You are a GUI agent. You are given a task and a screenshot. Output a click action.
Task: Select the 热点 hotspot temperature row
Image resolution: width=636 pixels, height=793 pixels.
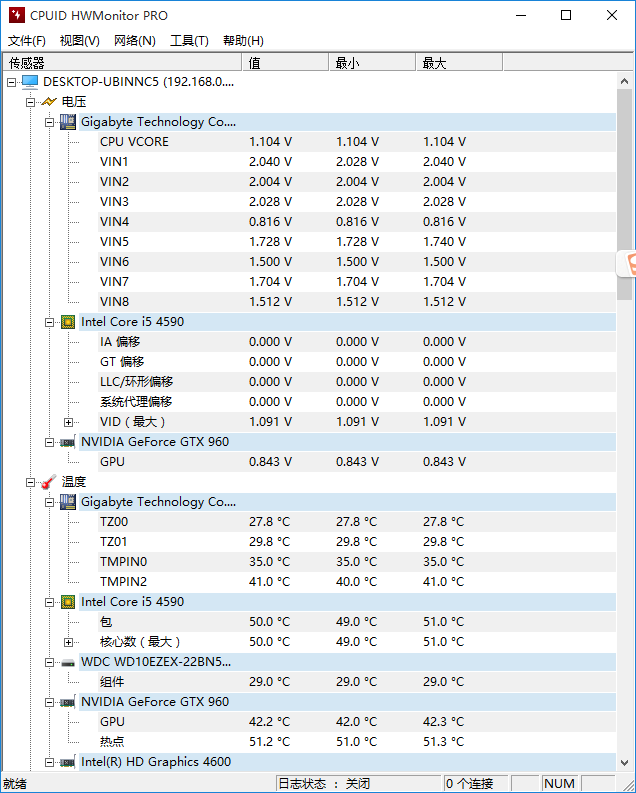point(357,742)
